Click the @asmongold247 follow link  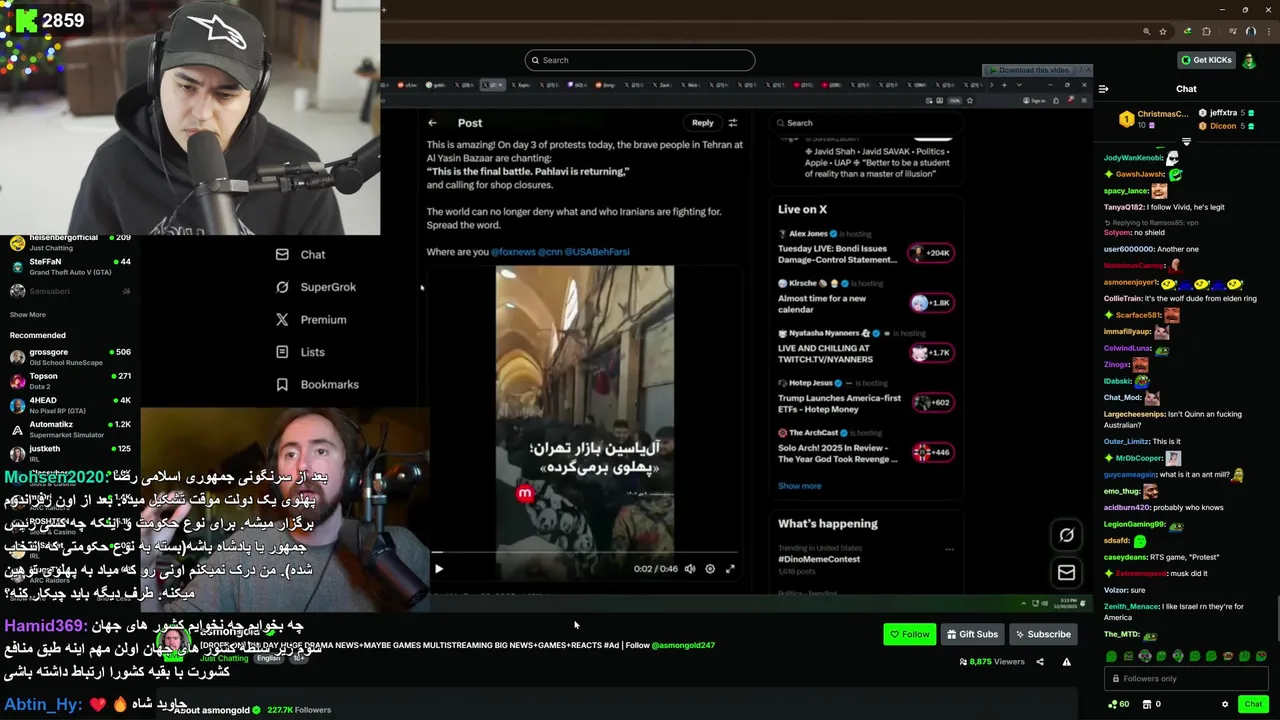point(683,646)
